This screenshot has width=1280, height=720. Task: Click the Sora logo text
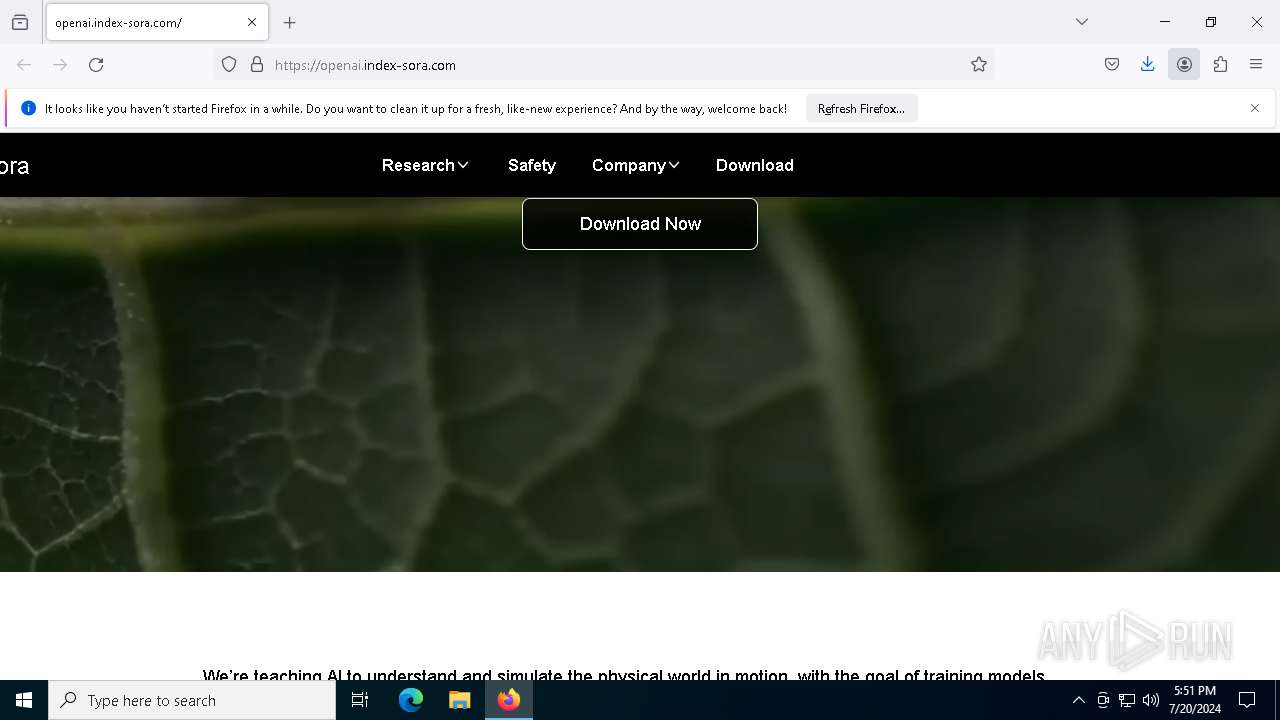(x=14, y=166)
